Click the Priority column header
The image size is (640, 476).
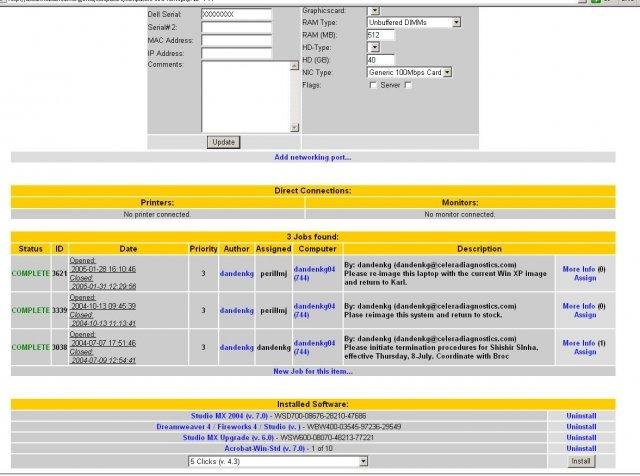click(x=203, y=249)
